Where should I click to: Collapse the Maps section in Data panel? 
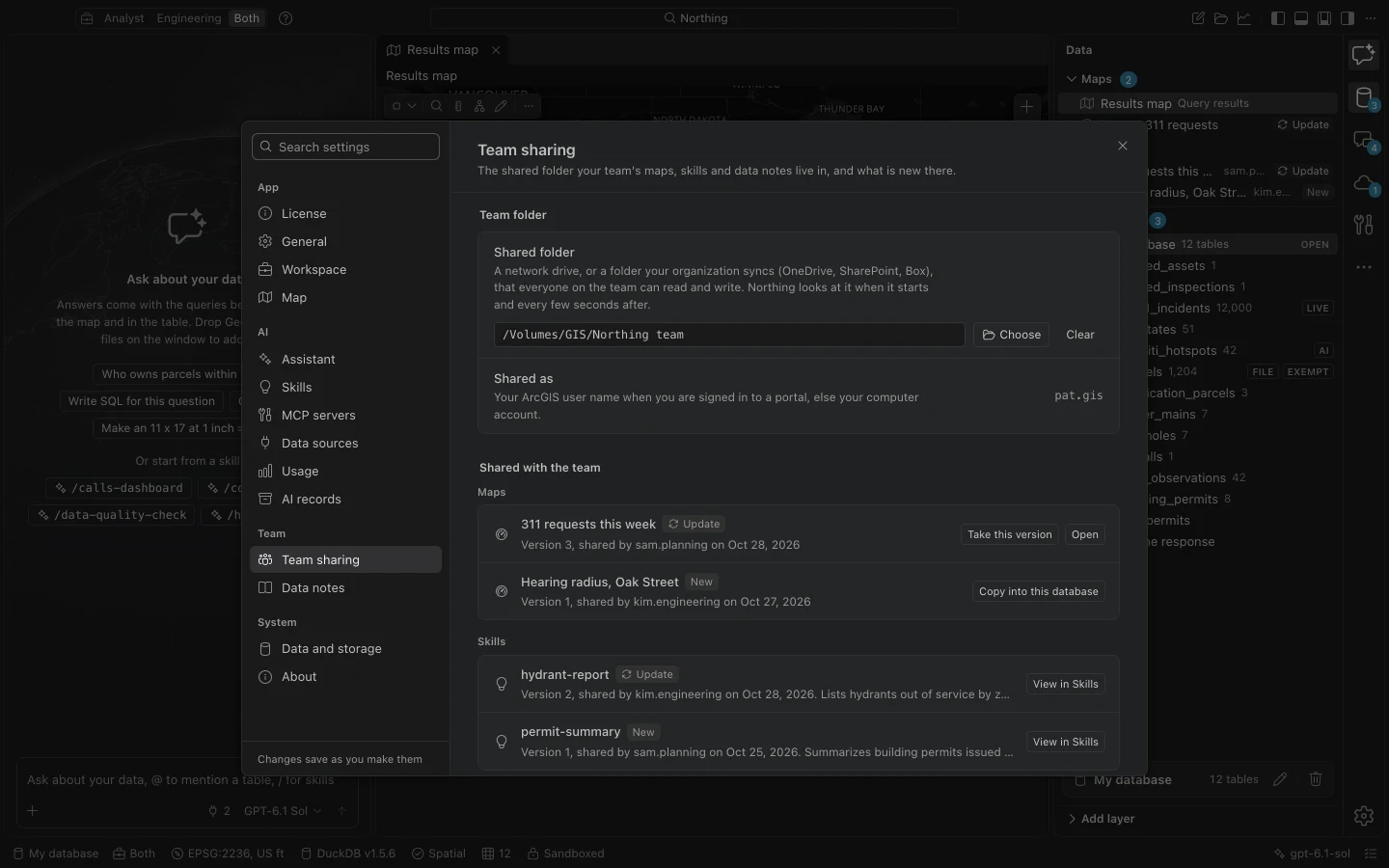pyautogui.click(x=1072, y=79)
